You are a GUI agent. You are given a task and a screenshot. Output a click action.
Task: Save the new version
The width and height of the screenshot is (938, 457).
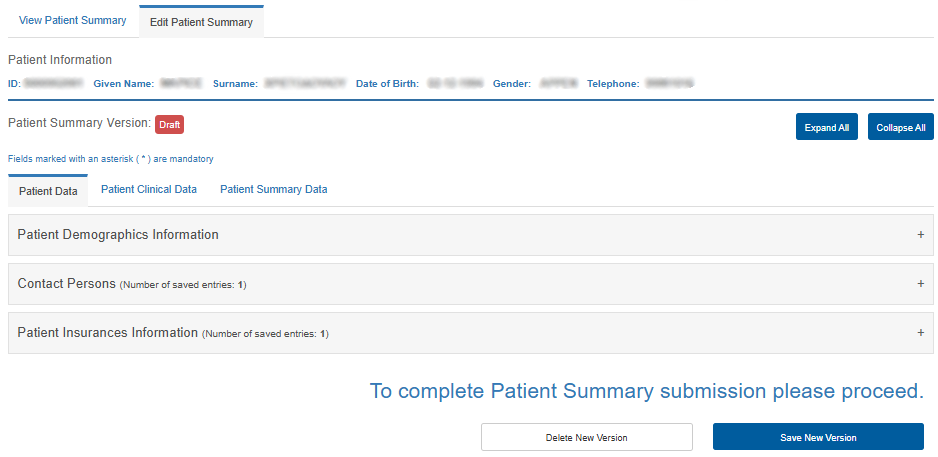point(818,437)
